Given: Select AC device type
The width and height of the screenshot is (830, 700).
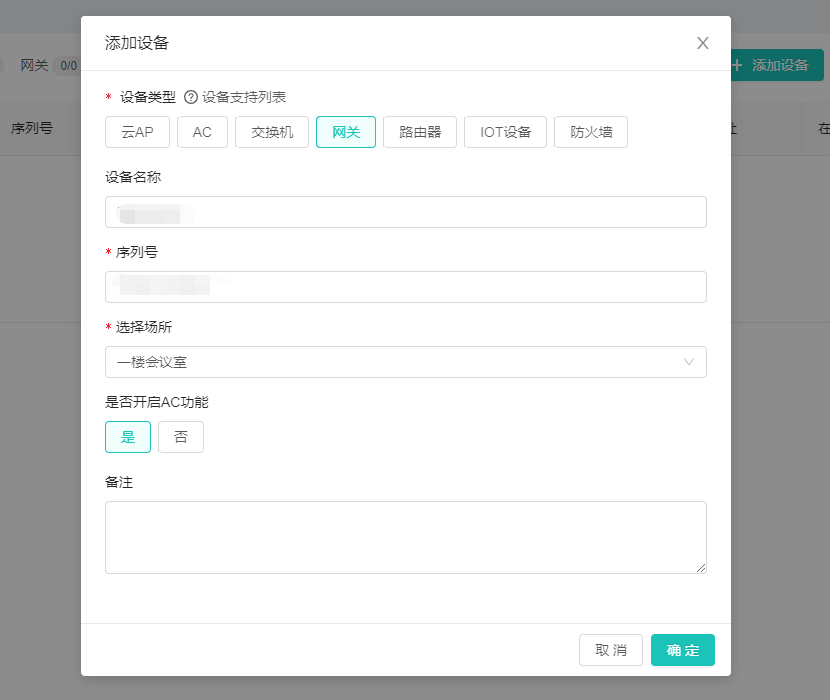Looking at the screenshot, I should pos(202,132).
